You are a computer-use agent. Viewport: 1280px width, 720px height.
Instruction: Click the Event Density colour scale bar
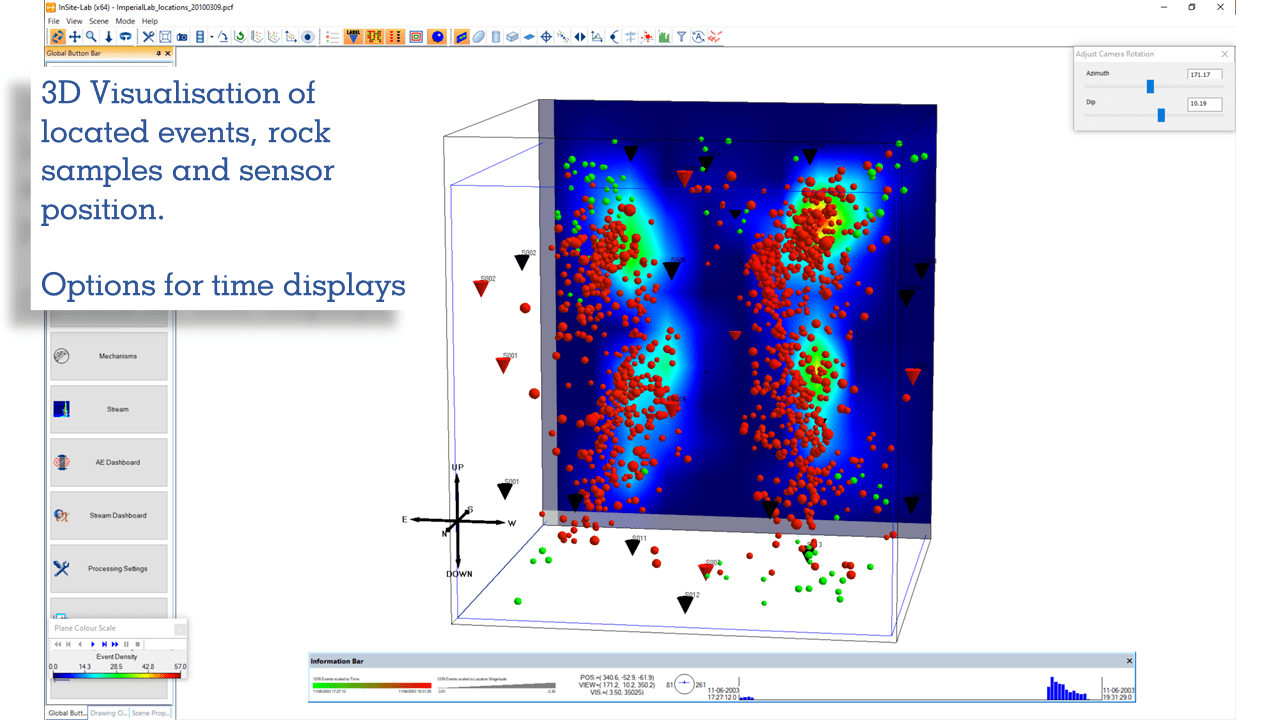click(x=117, y=675)
